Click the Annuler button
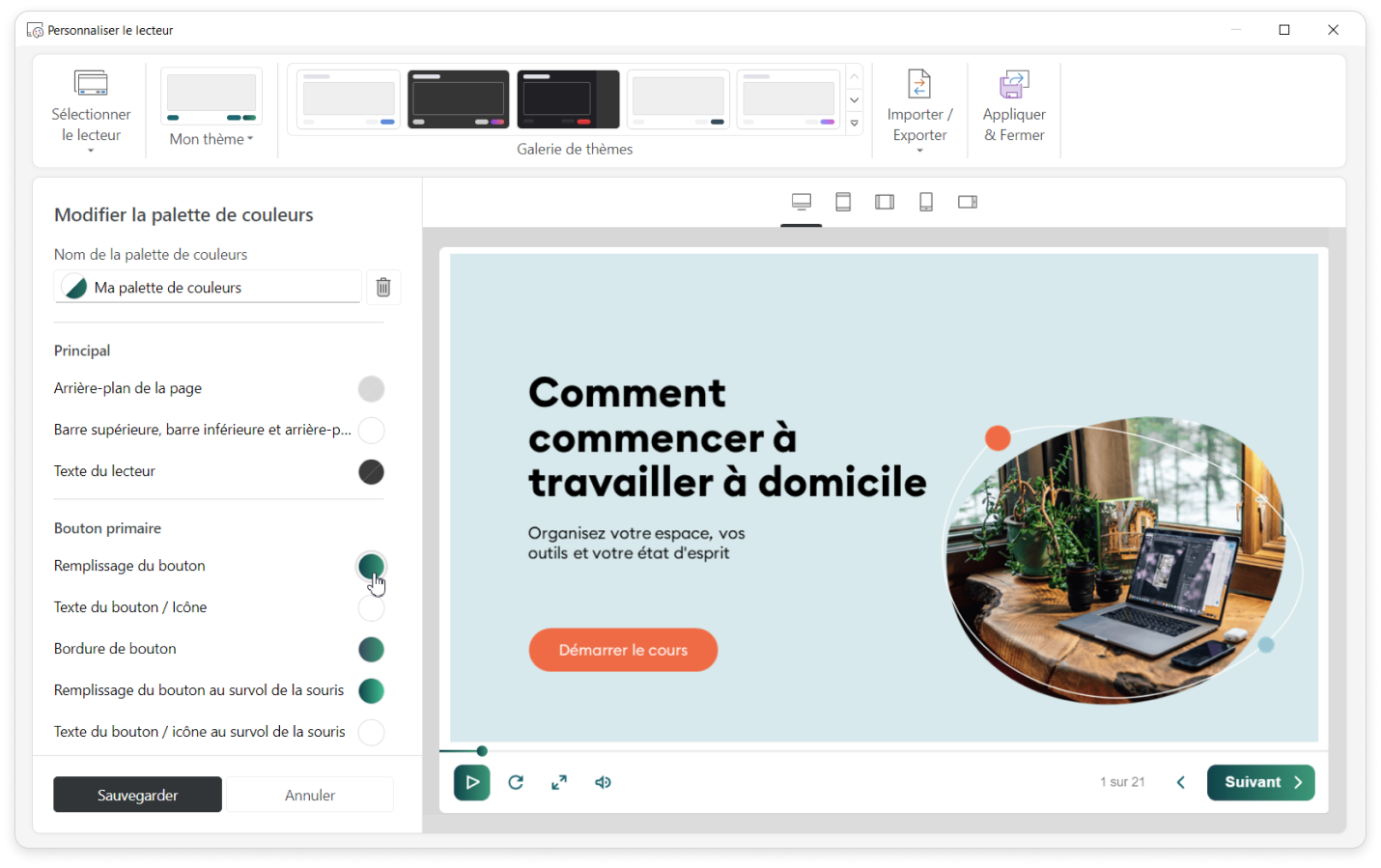The height and width of the screenshot is (868, 1381). tap(309, 795)
